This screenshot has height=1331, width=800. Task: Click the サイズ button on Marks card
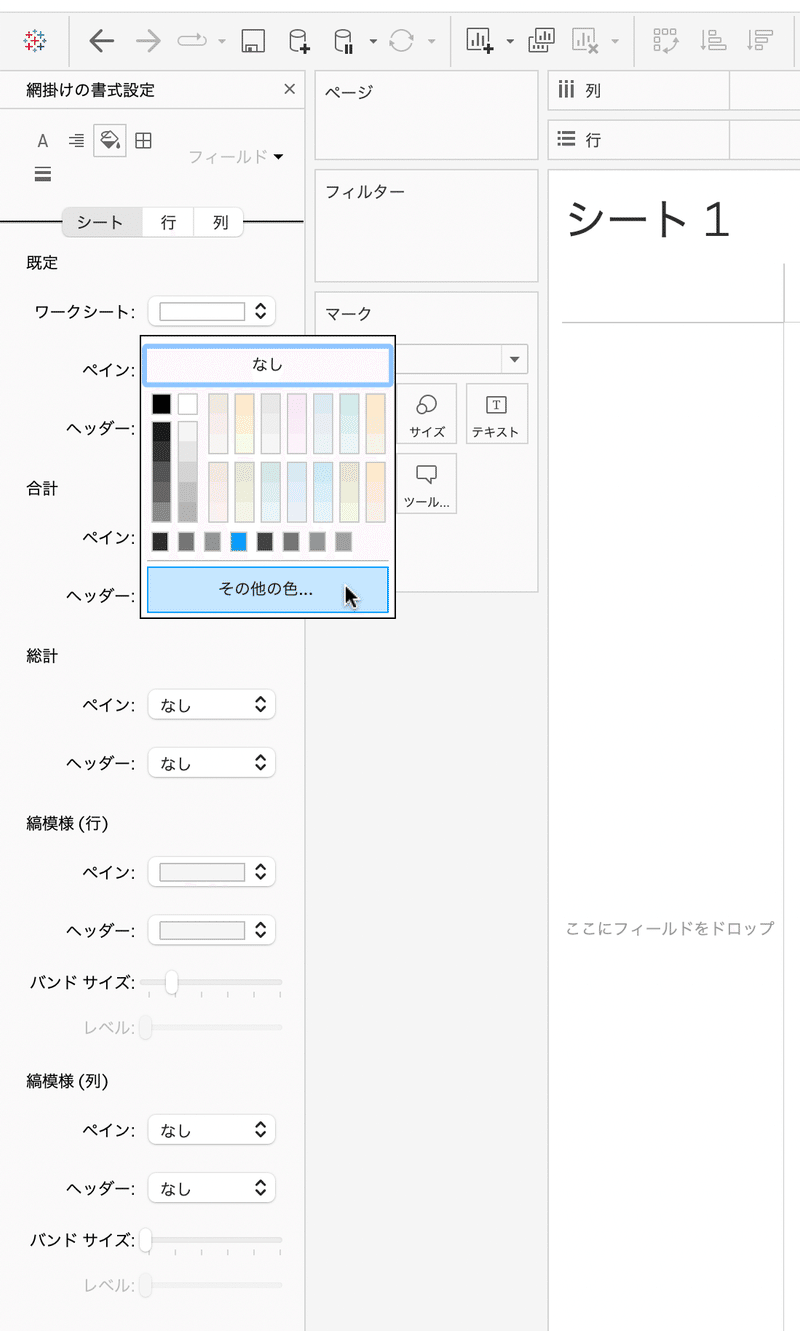coord(427,414)
